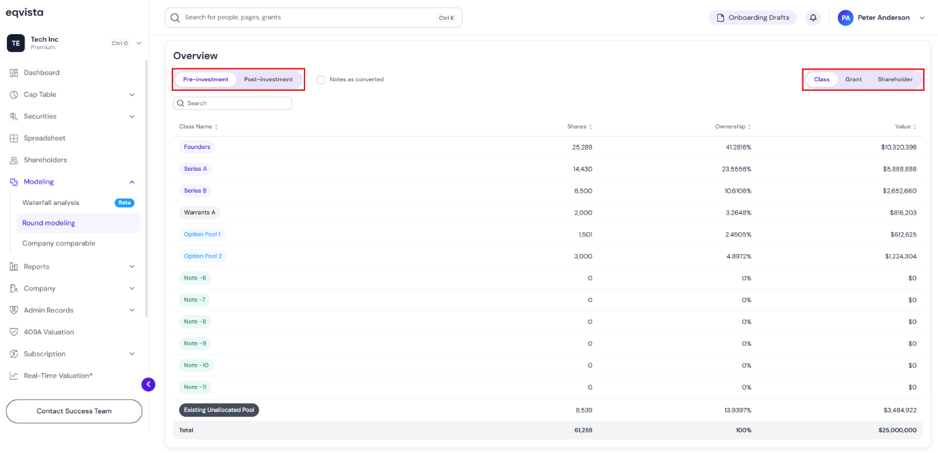938x453 pixels.
Task: Click the eqvista logo
Action: [x=25, y=12]
